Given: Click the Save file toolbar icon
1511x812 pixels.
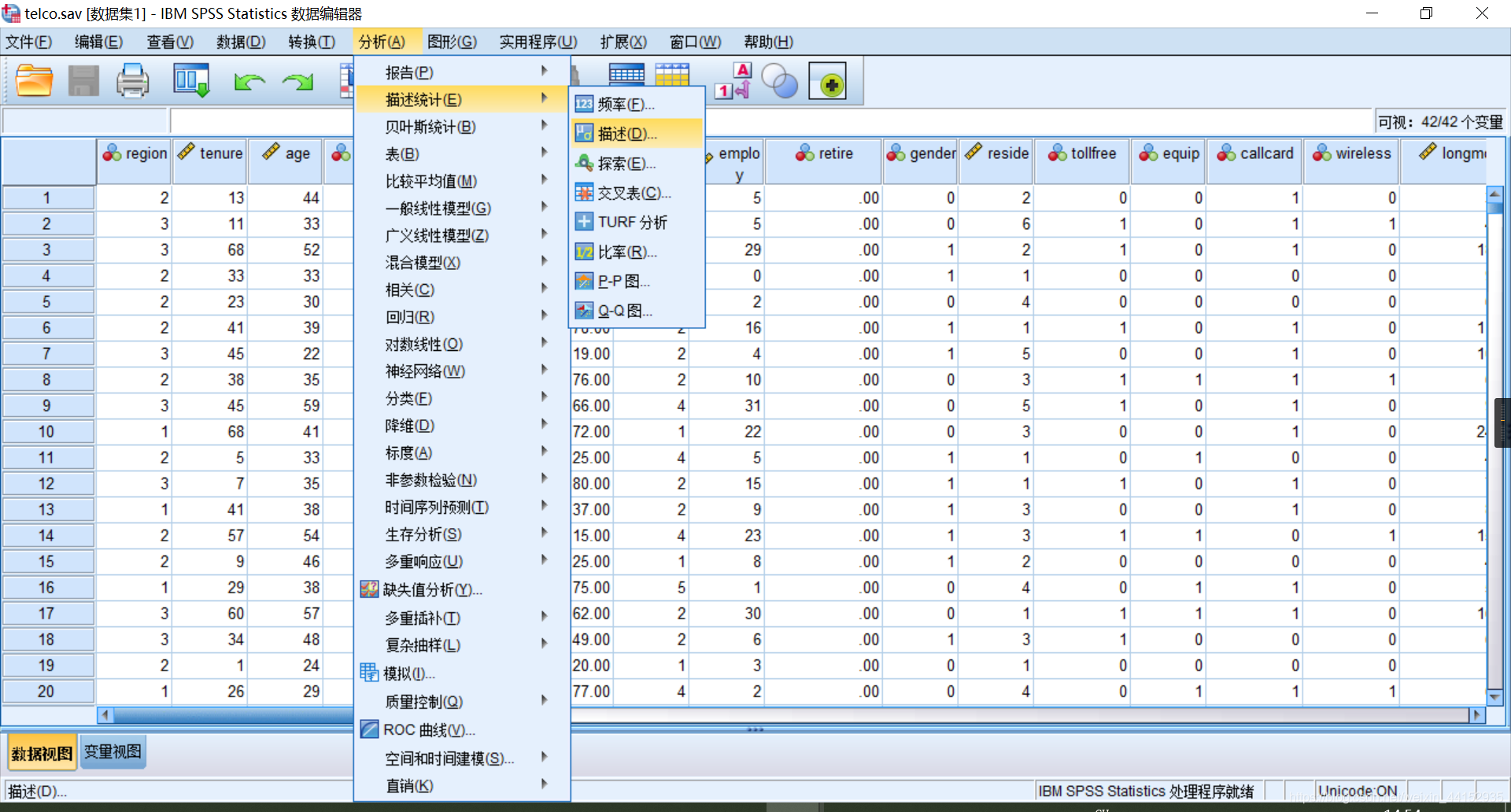Looking at the screenshot, I should click(x=83, y=81).
